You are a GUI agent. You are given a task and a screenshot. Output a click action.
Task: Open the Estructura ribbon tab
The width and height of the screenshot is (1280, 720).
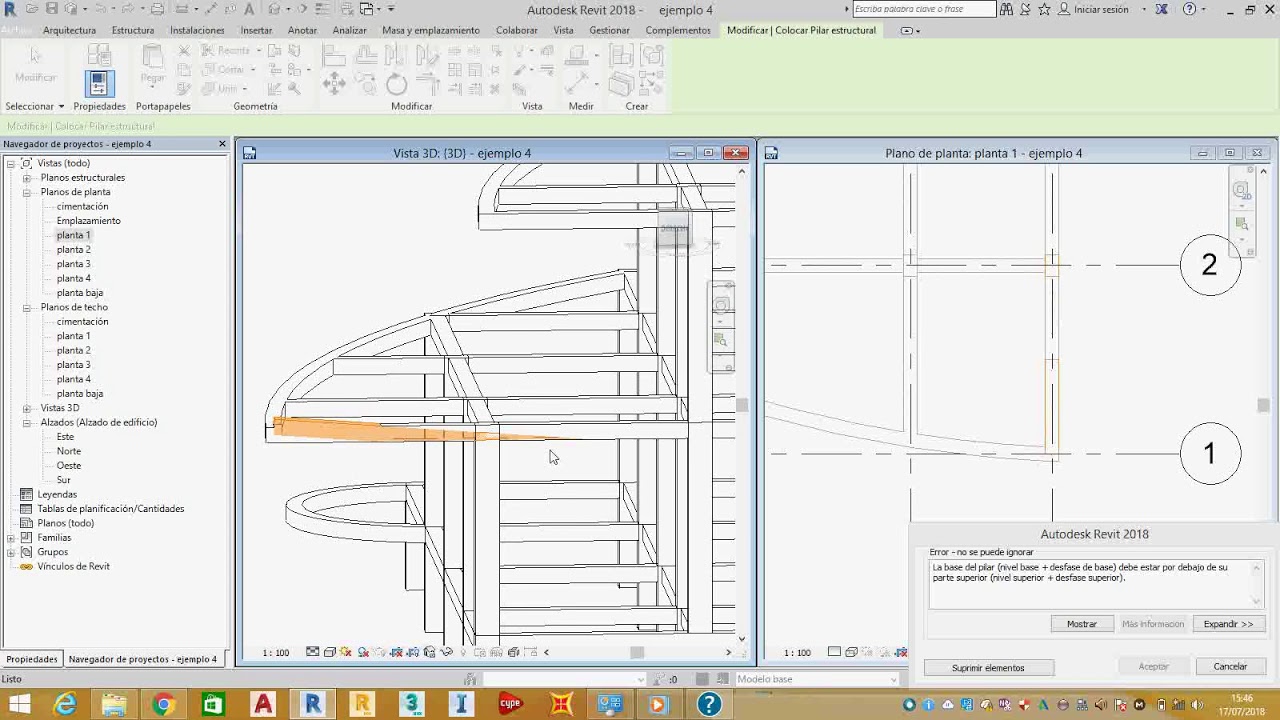tap(133, 30)
